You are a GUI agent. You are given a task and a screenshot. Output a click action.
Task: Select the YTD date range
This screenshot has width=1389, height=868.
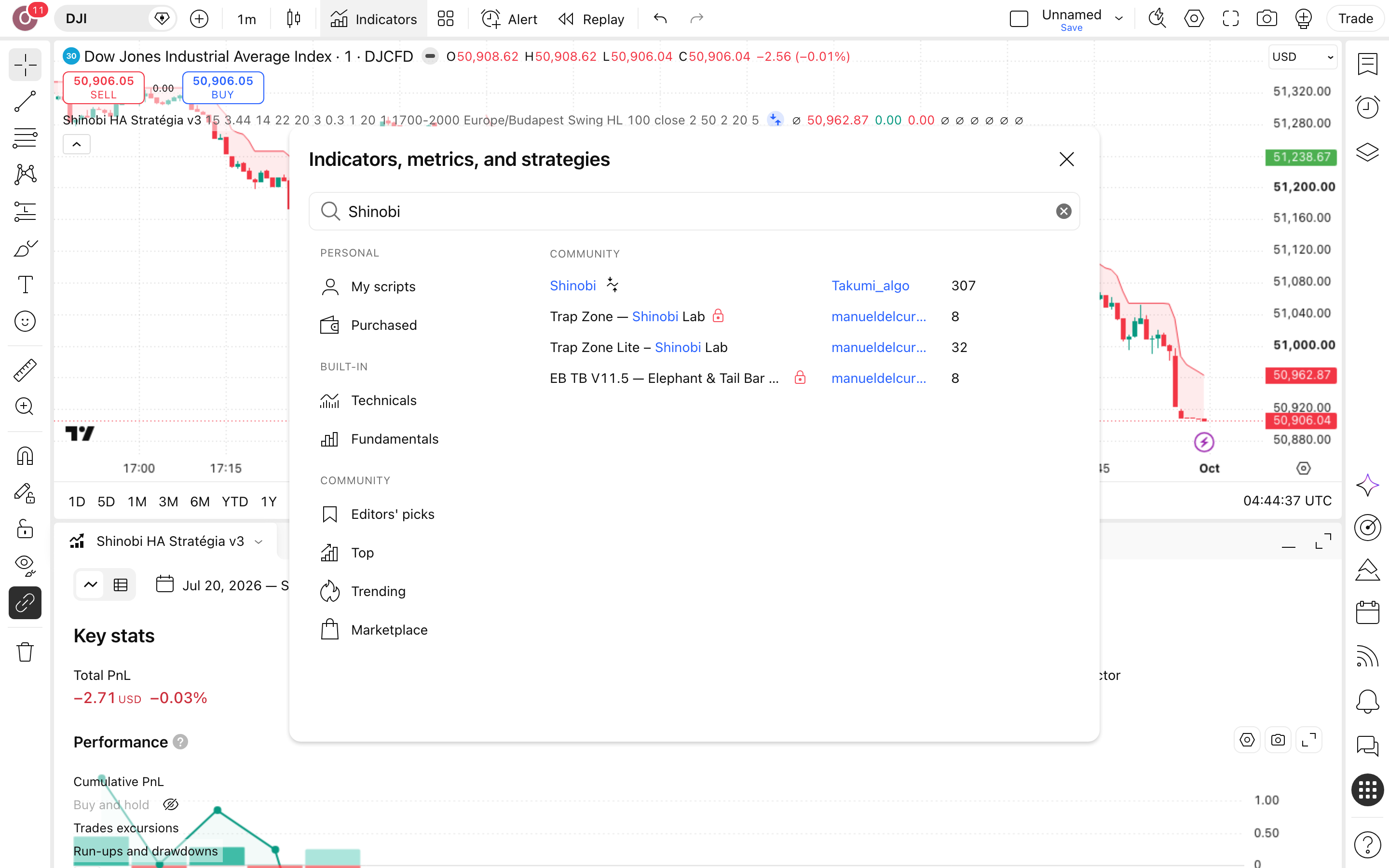click(x=235, y=501)
